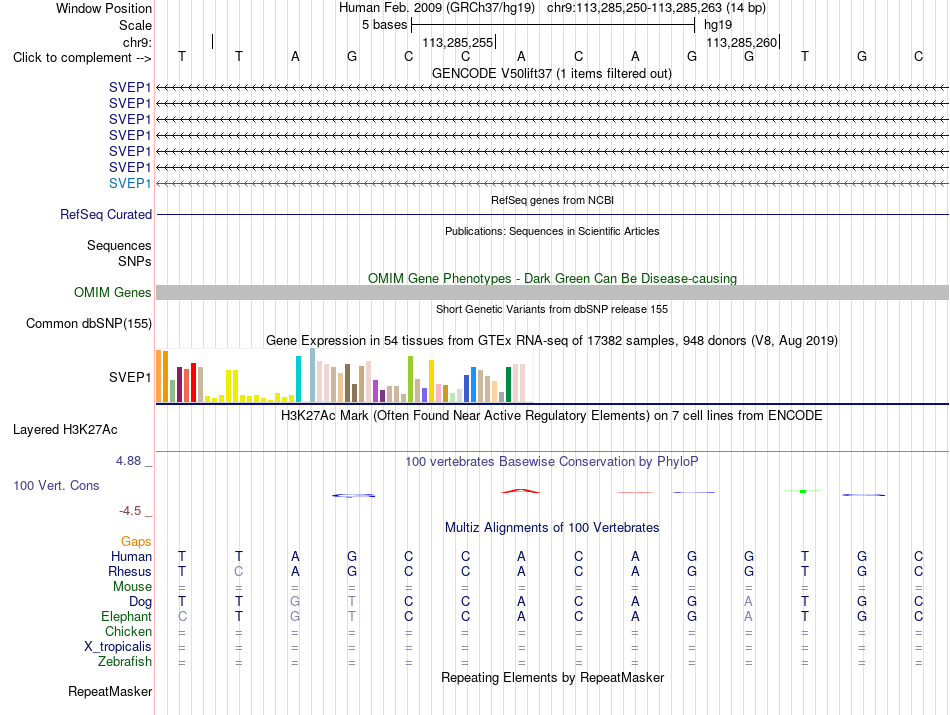The height and width of the screenshot is (715, 950).
Task: Click the red PhyloP conservation peak
Action: (520, 491)
